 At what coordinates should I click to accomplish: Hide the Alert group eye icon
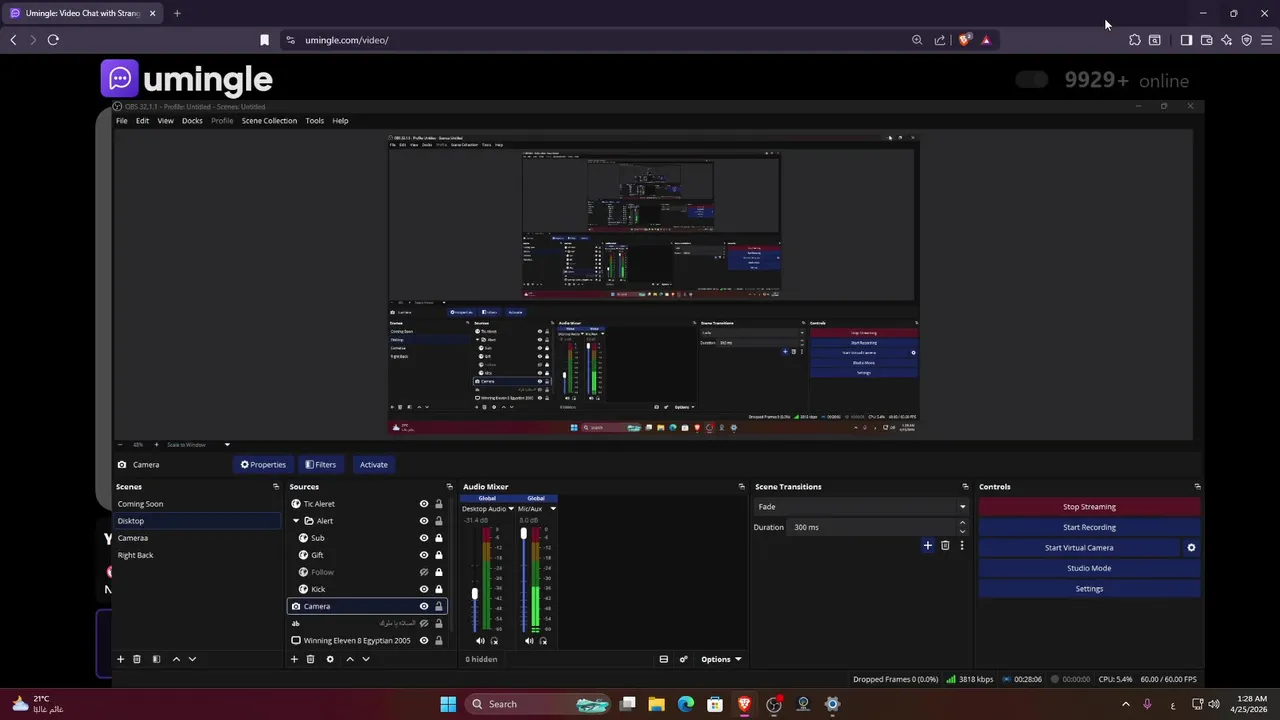point(424,521)
